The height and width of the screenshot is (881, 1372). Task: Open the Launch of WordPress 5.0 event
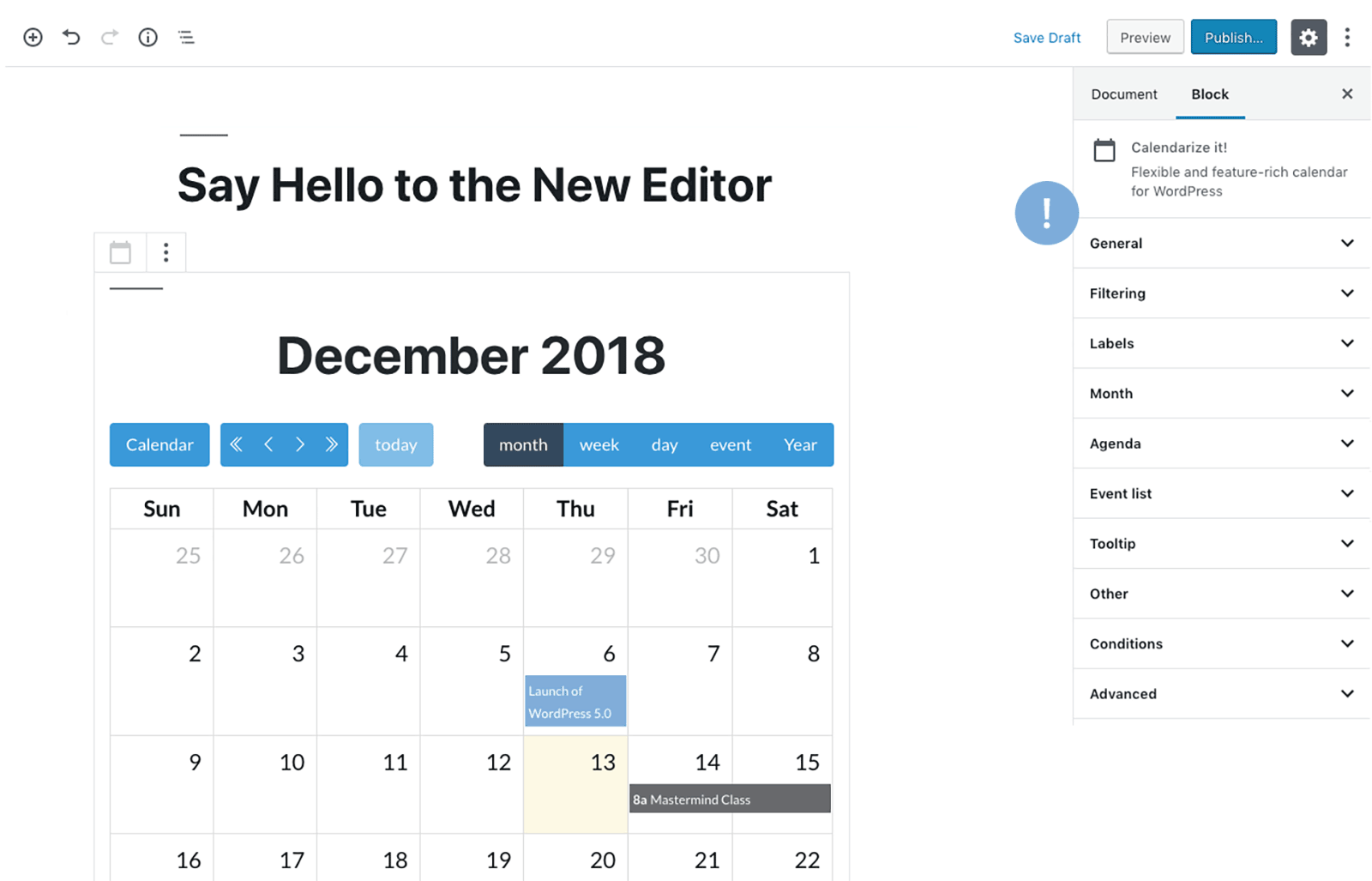575,702
